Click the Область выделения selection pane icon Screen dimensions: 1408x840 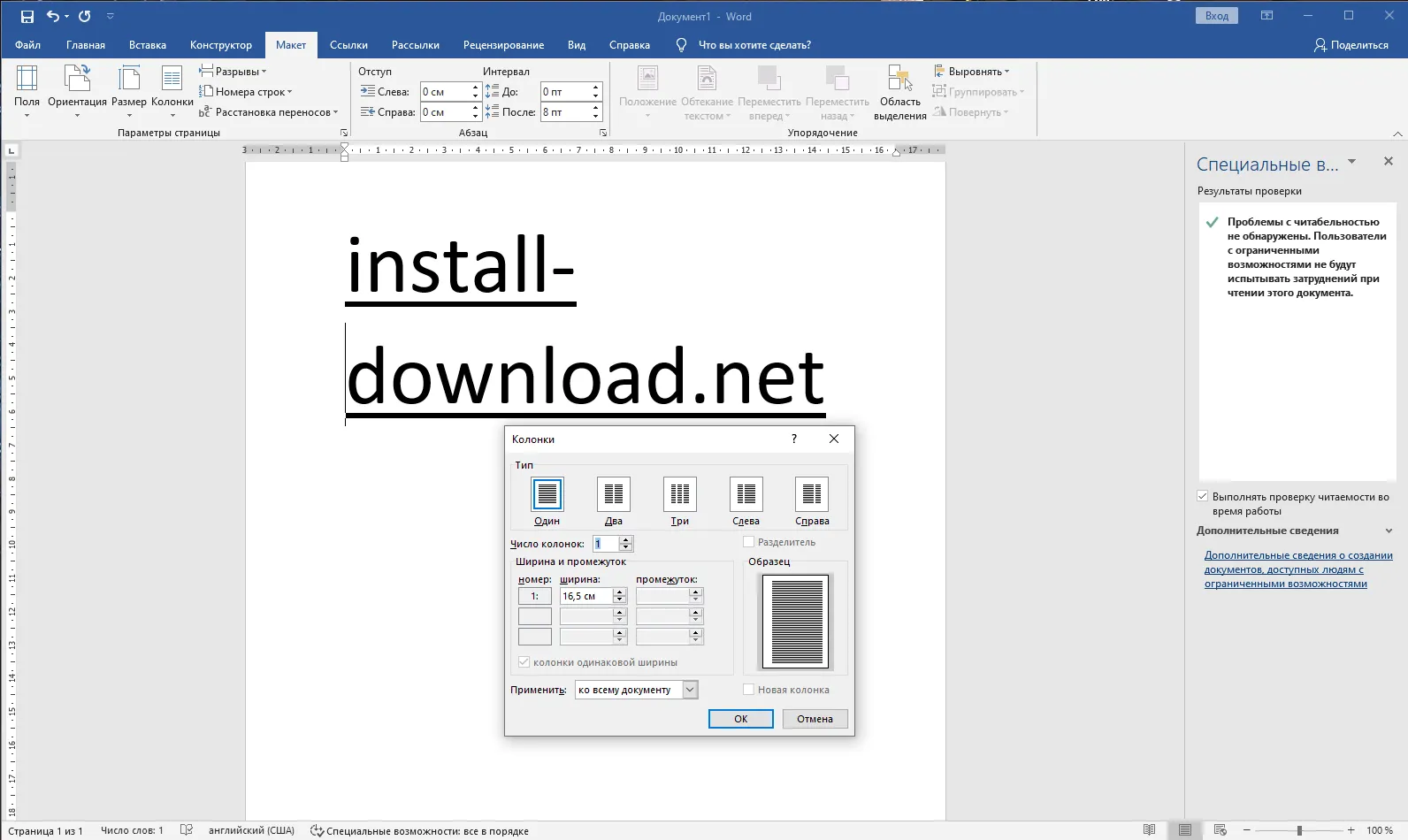tap(899, 91)
